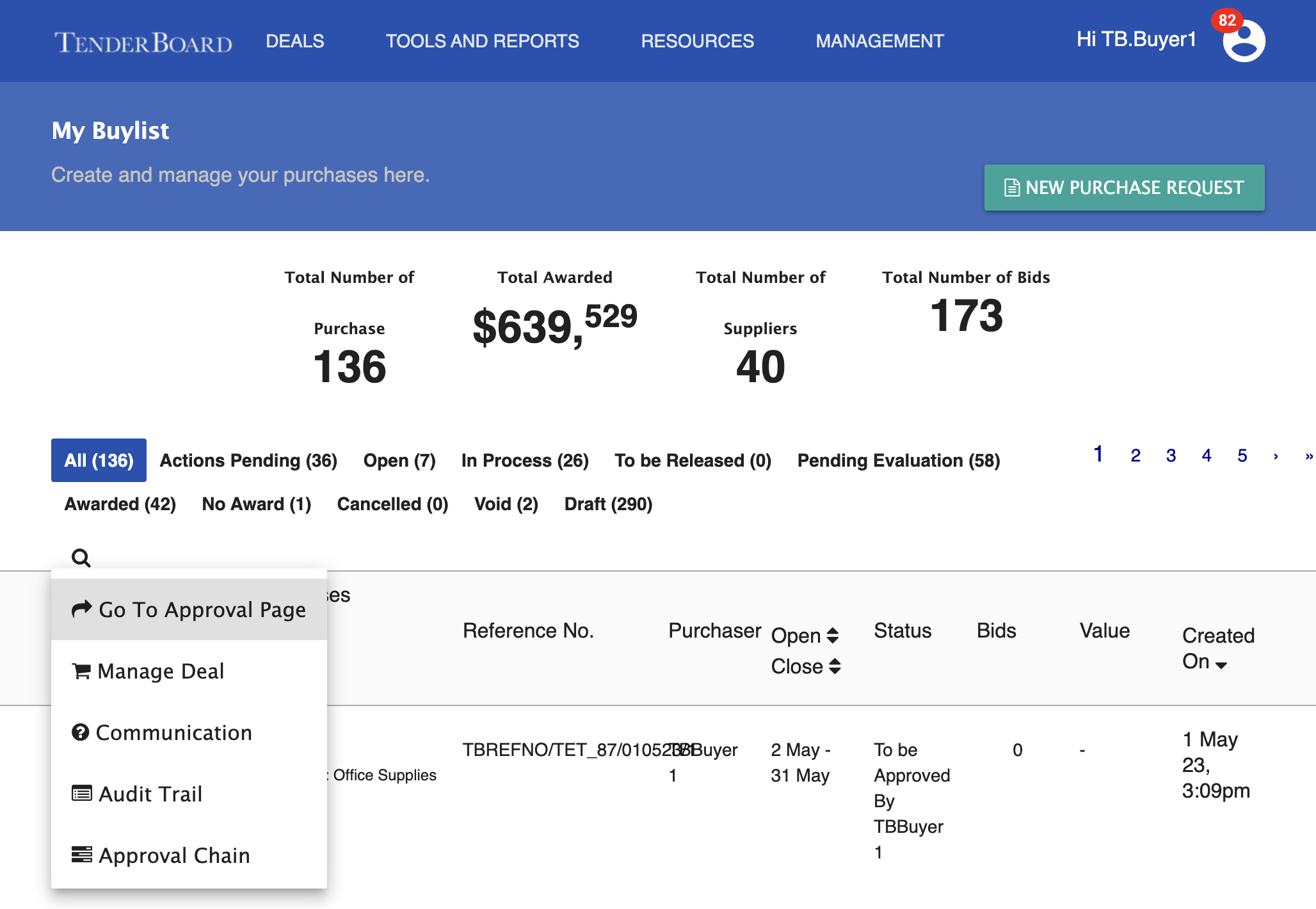
Task: Choose Manage Deal from the menu
Action: click(189, 671)
